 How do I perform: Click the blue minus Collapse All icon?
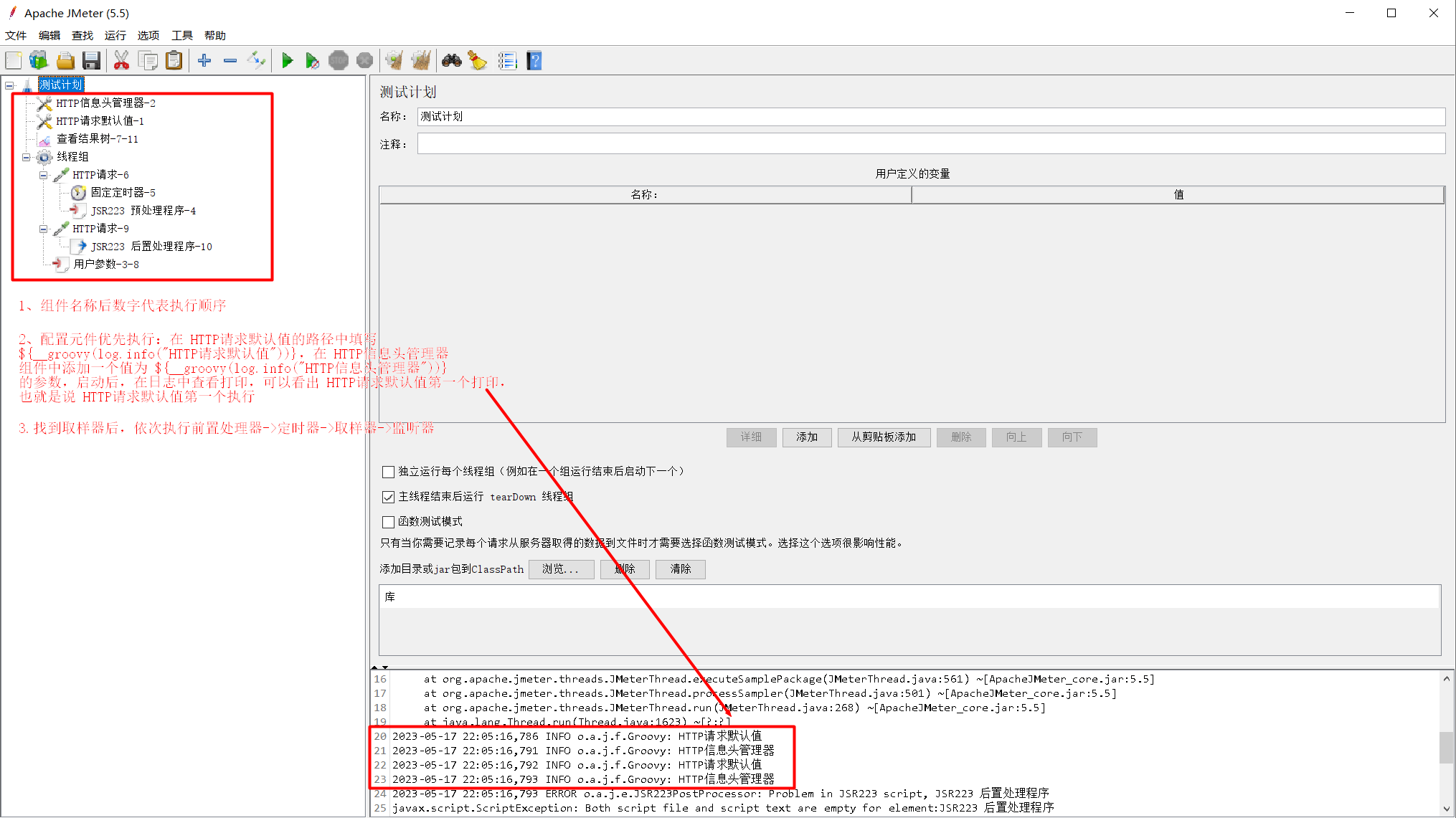(230, 61)
